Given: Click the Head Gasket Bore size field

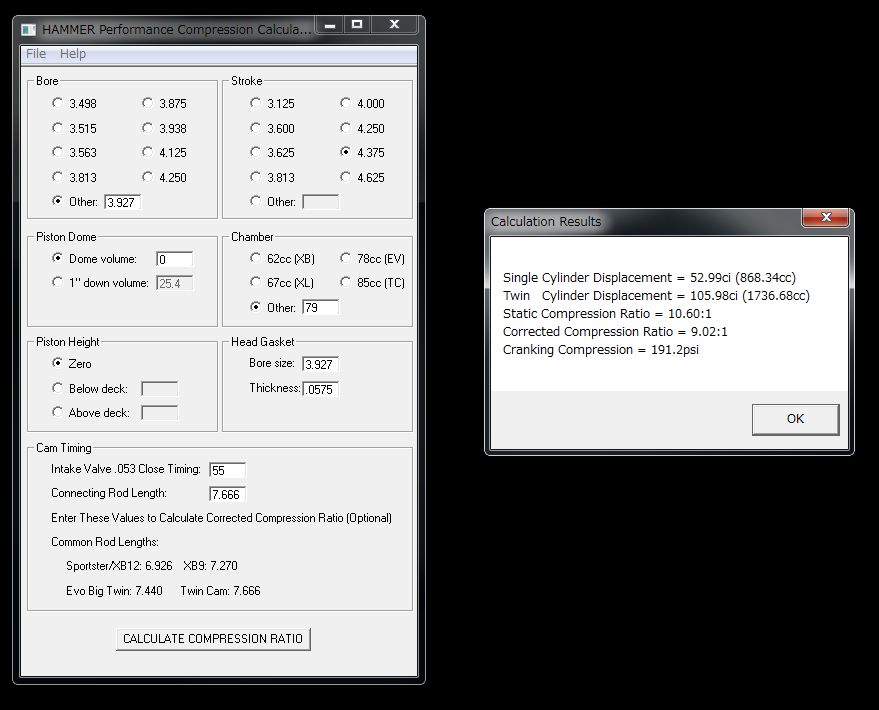Looking at the screenshot, I should click(320, 364).
